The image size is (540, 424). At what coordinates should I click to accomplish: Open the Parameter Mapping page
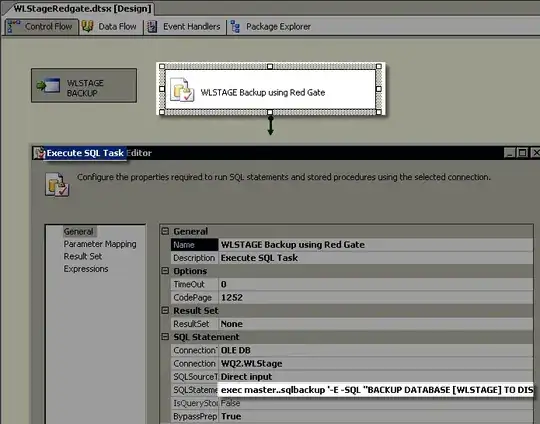pyautogui.click(x=100, y=244)
